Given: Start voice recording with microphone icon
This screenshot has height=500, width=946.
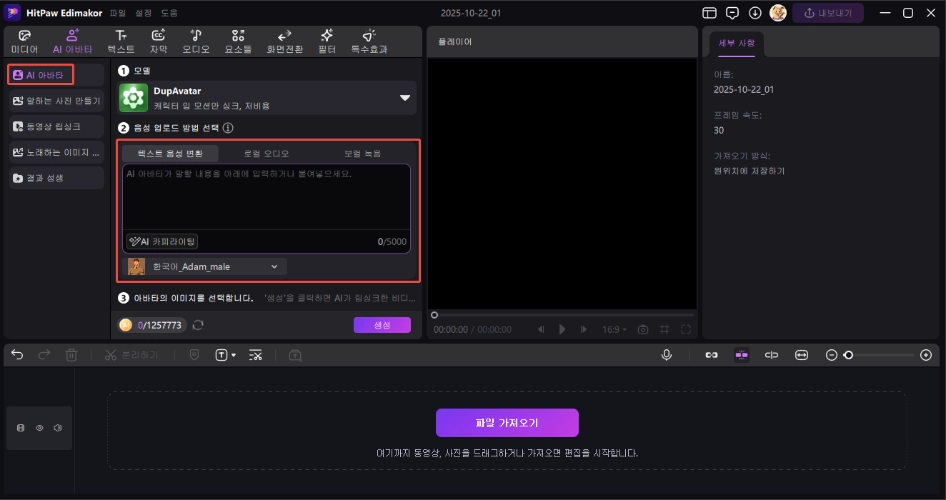Looking at the screenshot, I should [x=667, y=355].
